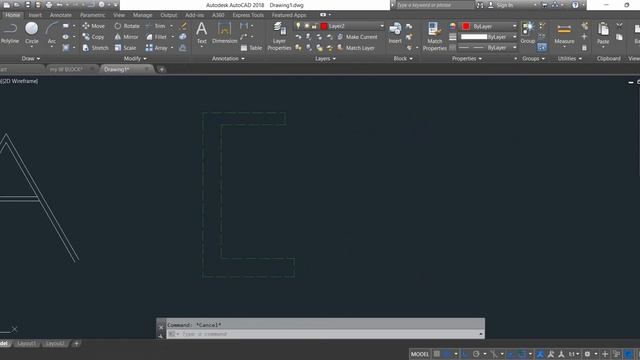Select the Arc draw tool

(51, 33)
